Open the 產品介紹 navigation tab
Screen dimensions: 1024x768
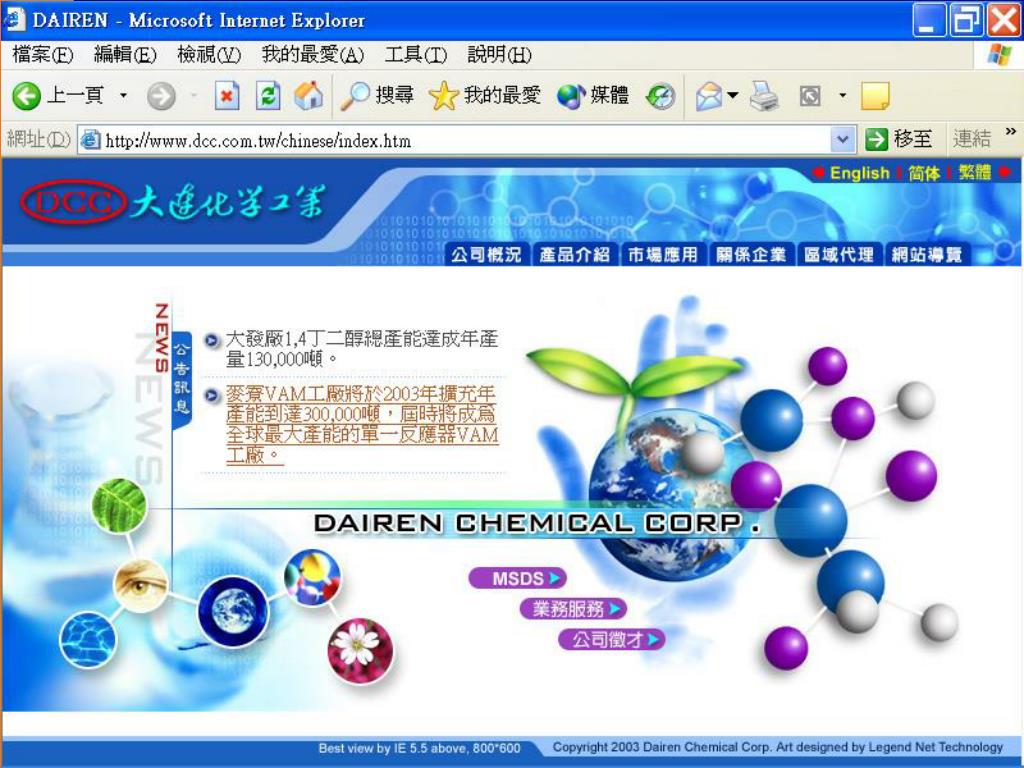click(575, 255)
